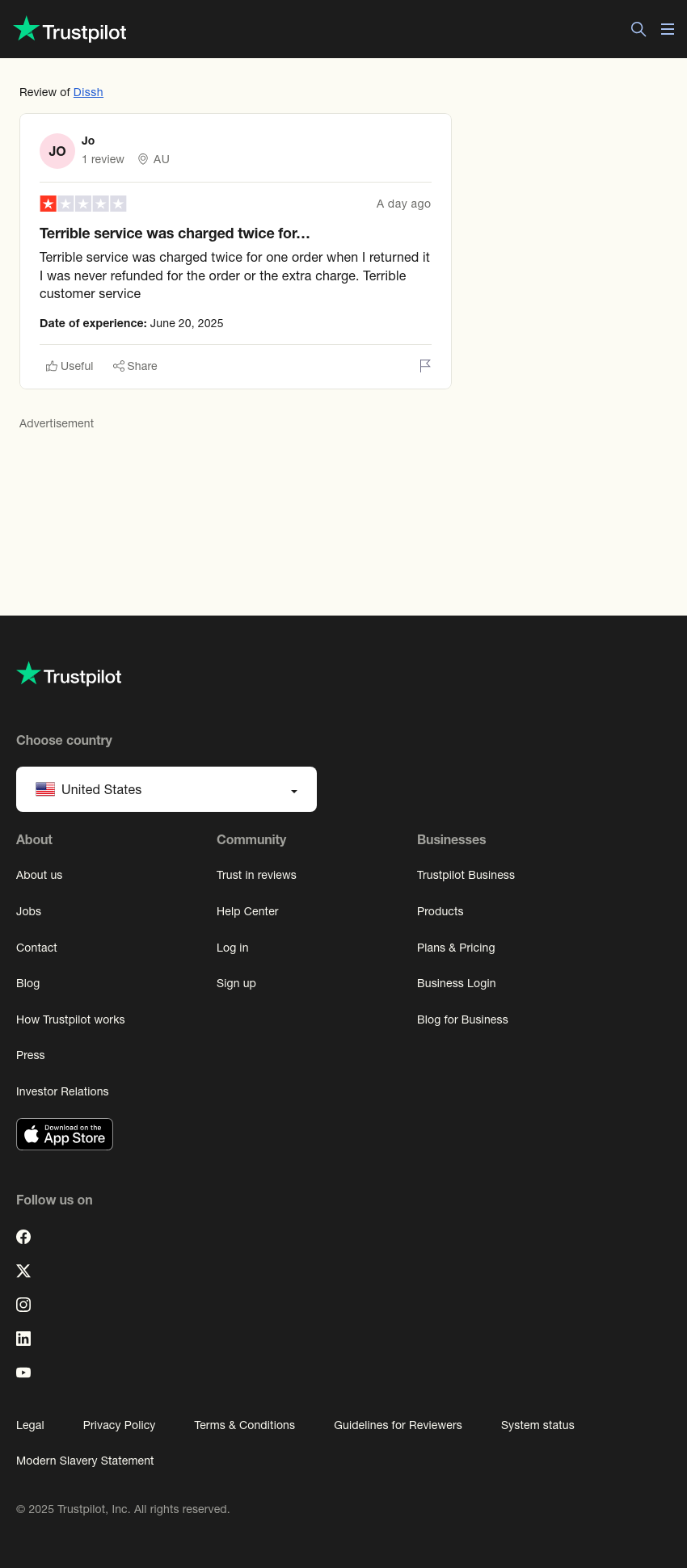Open the Legal link
687x1568 pixels.
pos(30,1425)
